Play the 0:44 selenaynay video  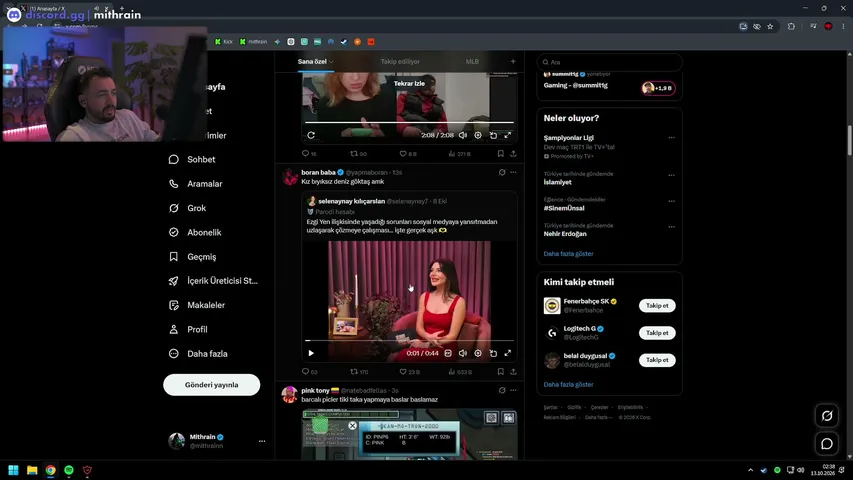click(311, 353)
